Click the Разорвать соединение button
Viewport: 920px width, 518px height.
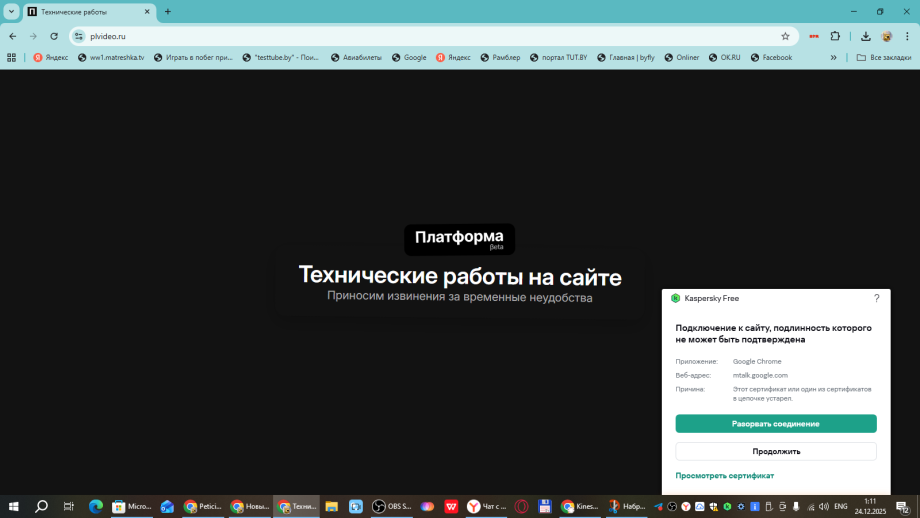(776, 424)
